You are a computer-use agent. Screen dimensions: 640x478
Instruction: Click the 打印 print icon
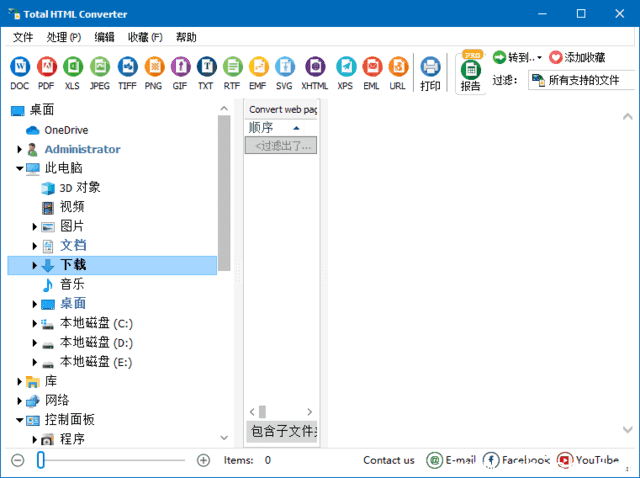point(430,73)
